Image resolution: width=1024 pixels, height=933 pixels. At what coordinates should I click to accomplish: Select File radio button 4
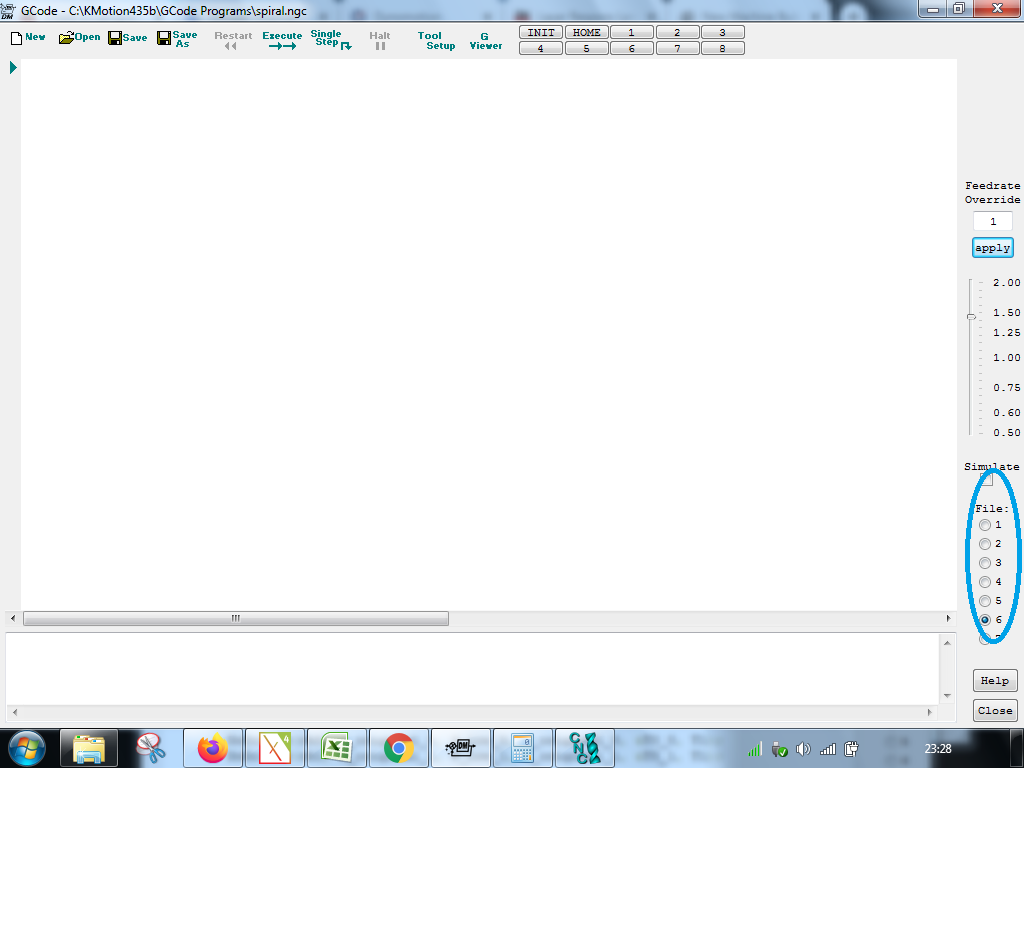point(985,582)
